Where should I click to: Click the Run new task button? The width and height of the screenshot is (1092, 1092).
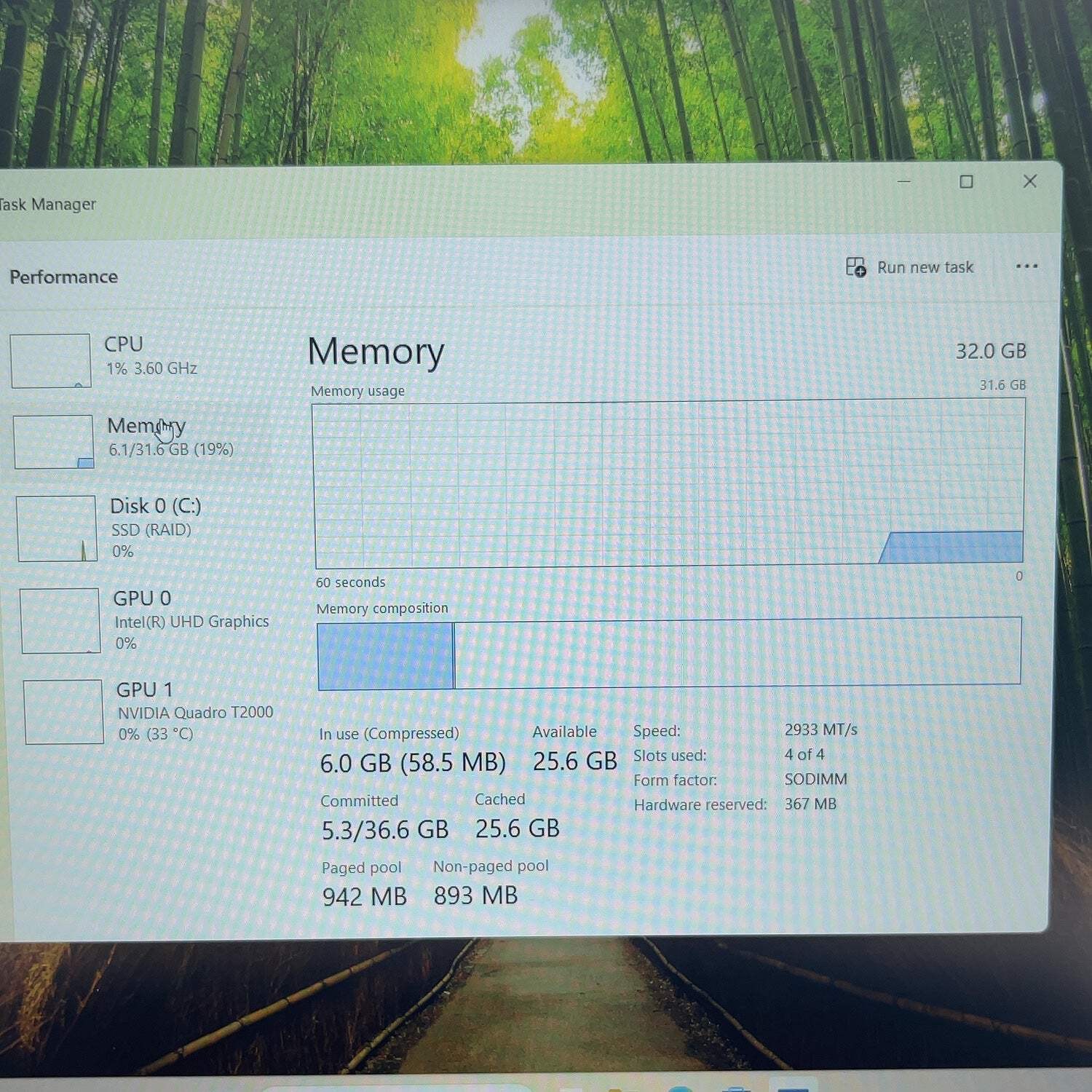click(x=909, y=267)
